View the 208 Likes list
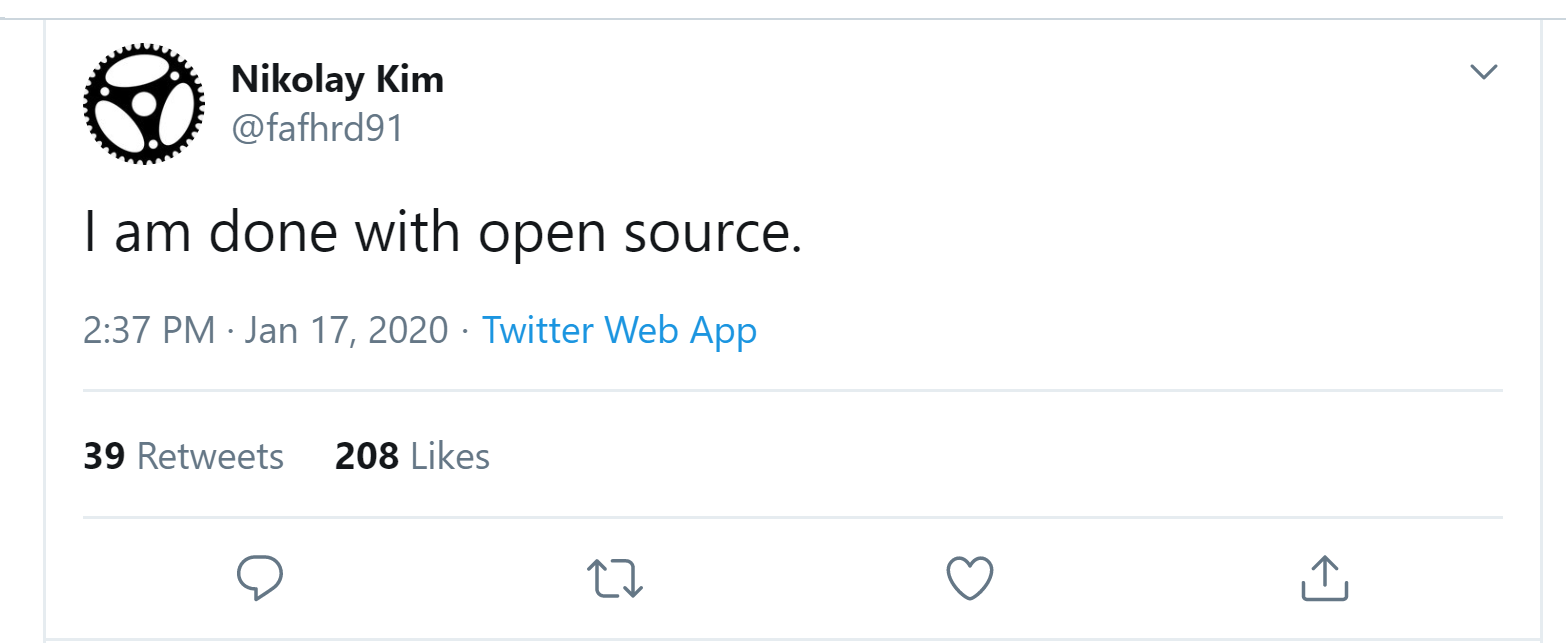 pyautogui.click(x=411, y=456)
